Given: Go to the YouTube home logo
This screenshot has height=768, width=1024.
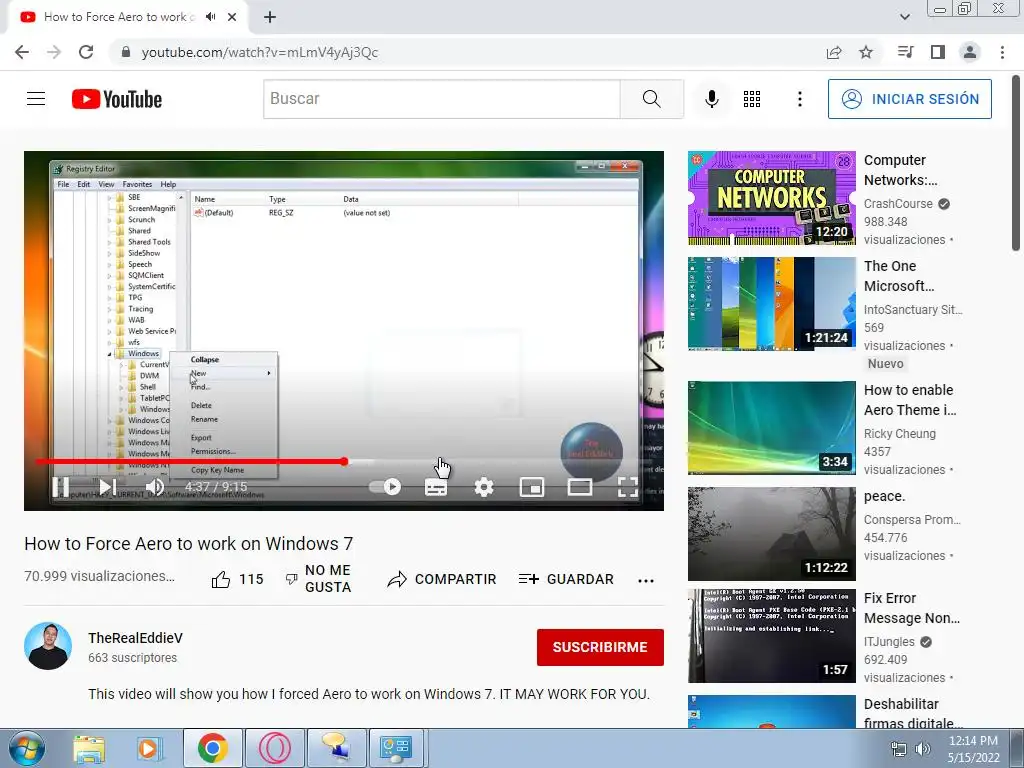Looking at the screenshot, I should point(117,99).
